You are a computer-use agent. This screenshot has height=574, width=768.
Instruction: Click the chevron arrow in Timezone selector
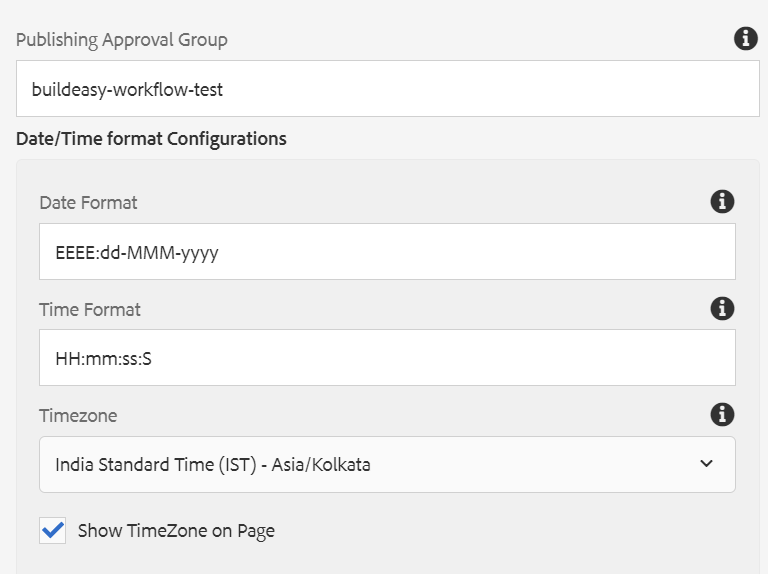[x=706, y=463]
